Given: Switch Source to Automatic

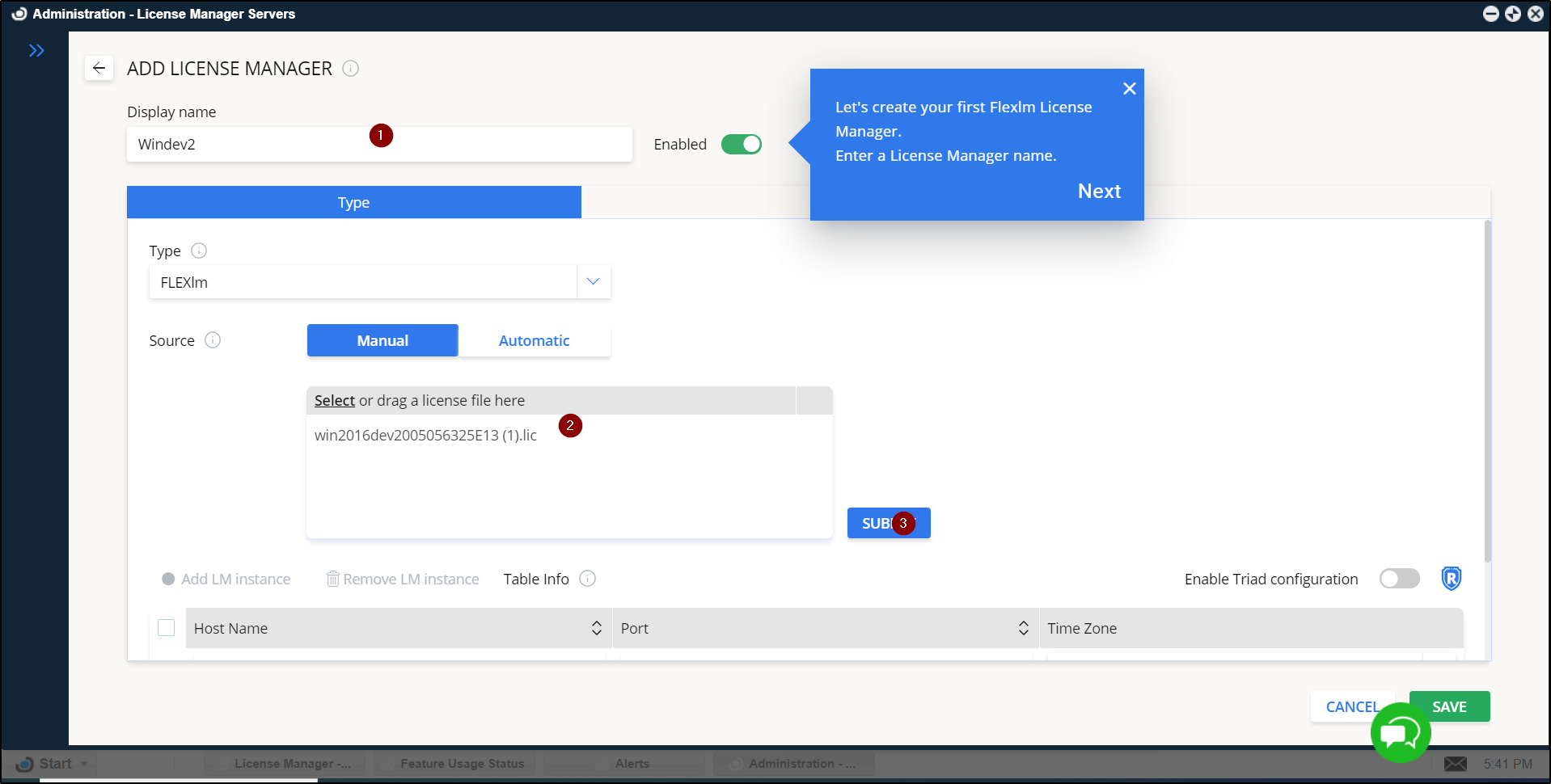Looking at the screenshot, I should pyautogui.click(x=534, y=340).
